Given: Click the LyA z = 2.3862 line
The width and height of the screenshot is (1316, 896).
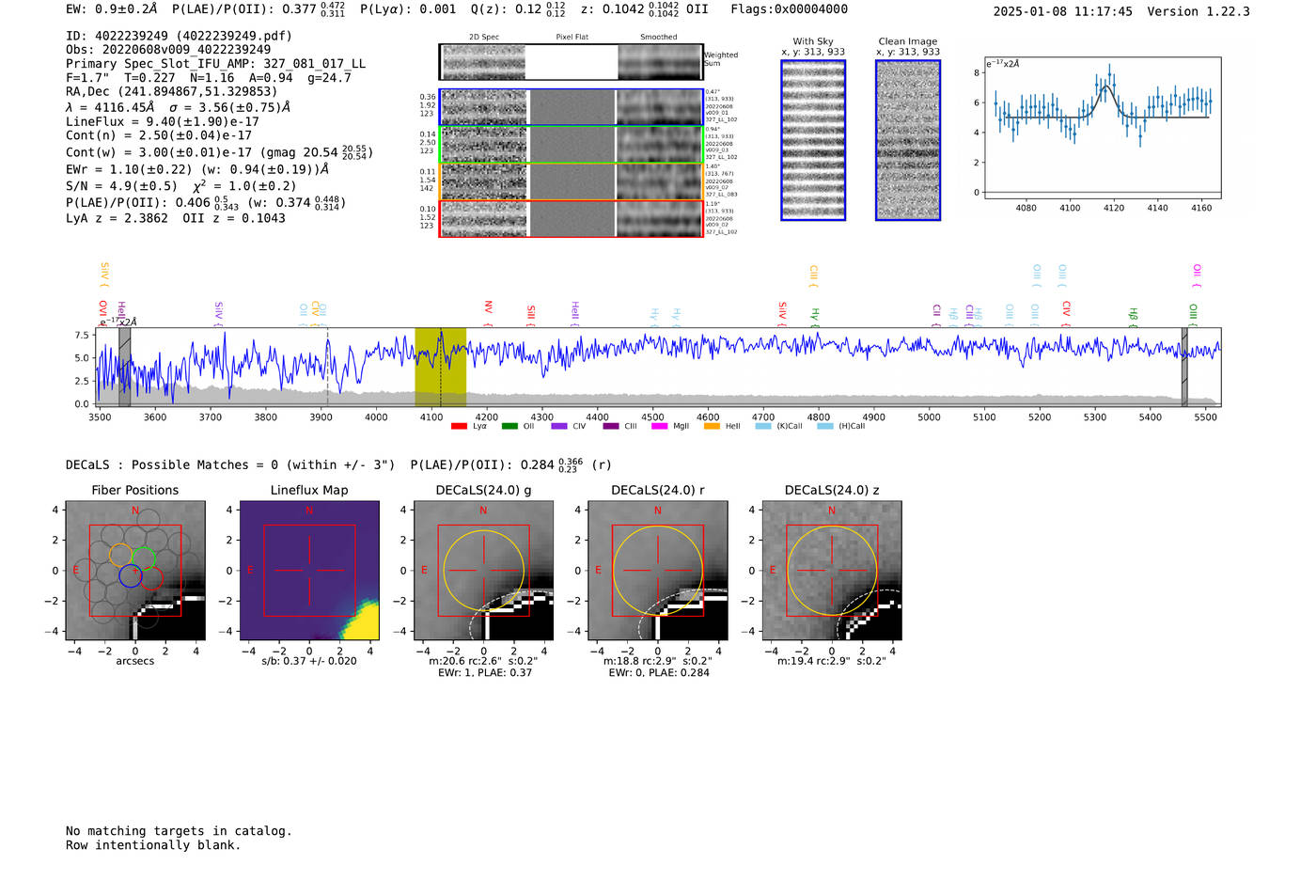Looking at the screenshot, I should click(176, 218).
